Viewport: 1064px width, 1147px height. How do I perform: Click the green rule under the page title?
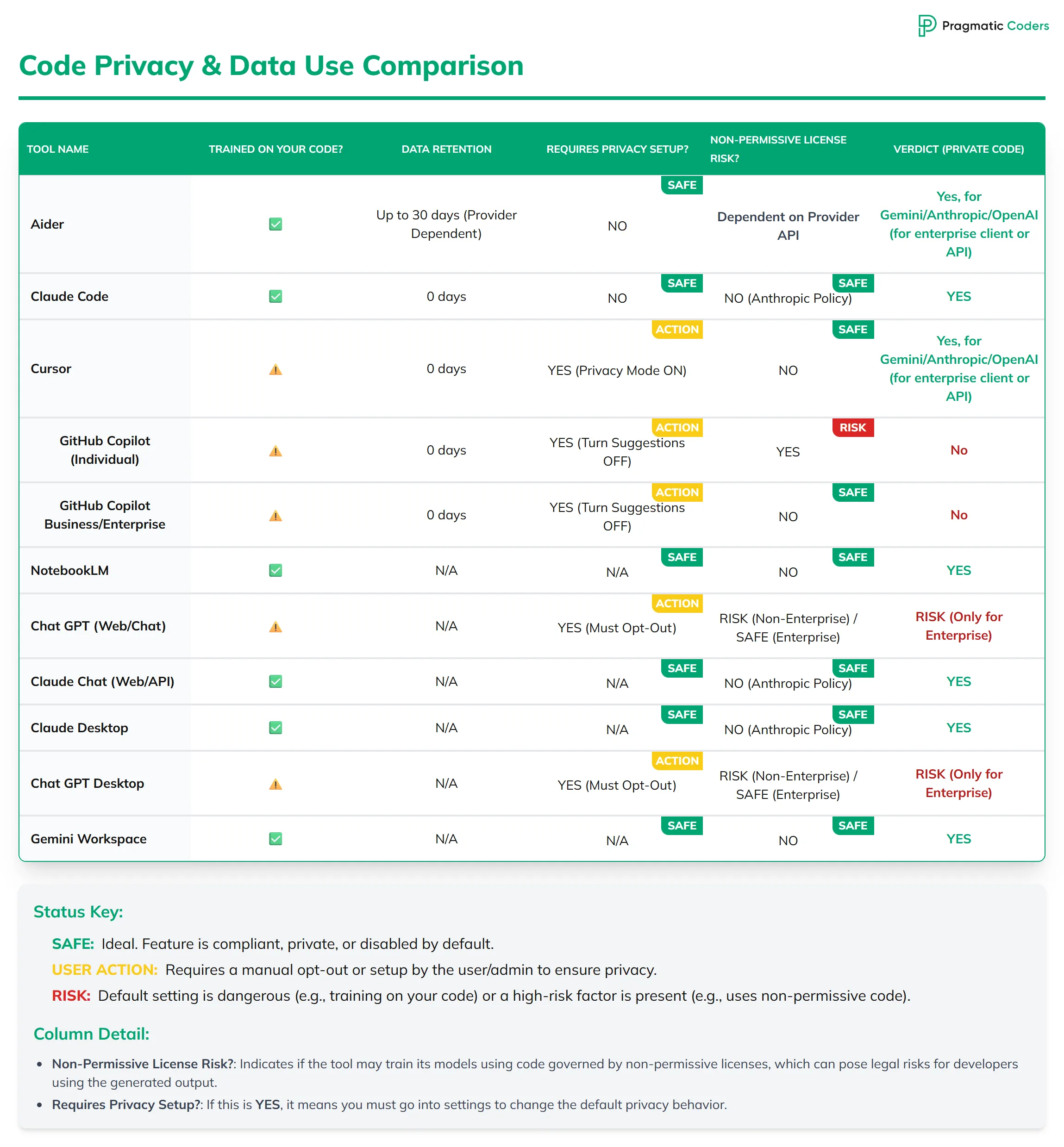click(x=532, y=99)
